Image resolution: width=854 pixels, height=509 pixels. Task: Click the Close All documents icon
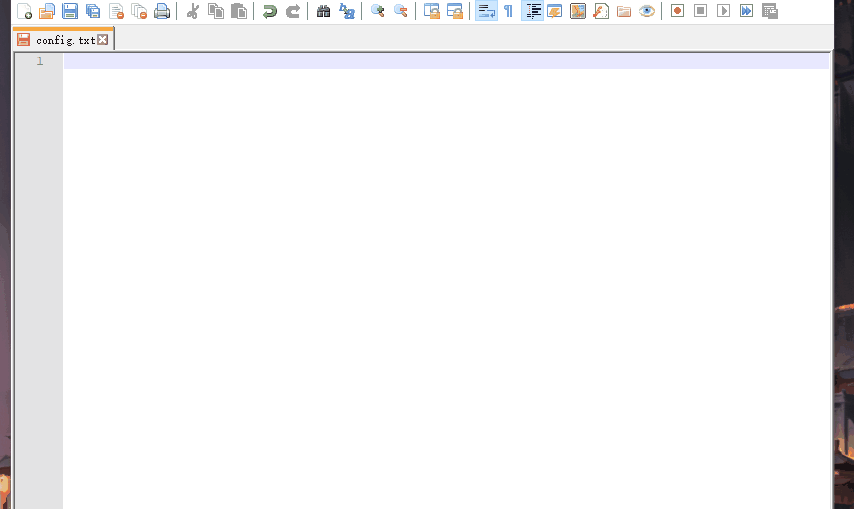click(x=139, y=11)
